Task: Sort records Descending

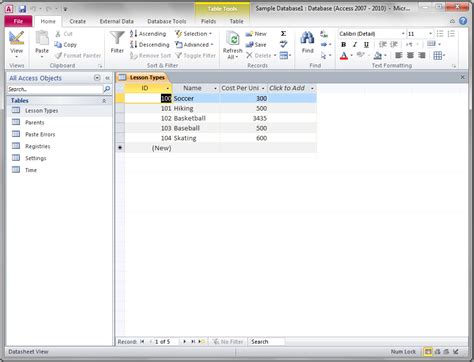Action: coord(150,44)
